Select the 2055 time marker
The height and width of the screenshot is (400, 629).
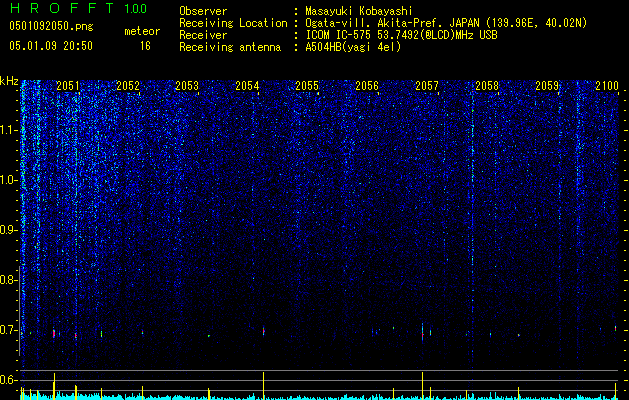[307, 86]
